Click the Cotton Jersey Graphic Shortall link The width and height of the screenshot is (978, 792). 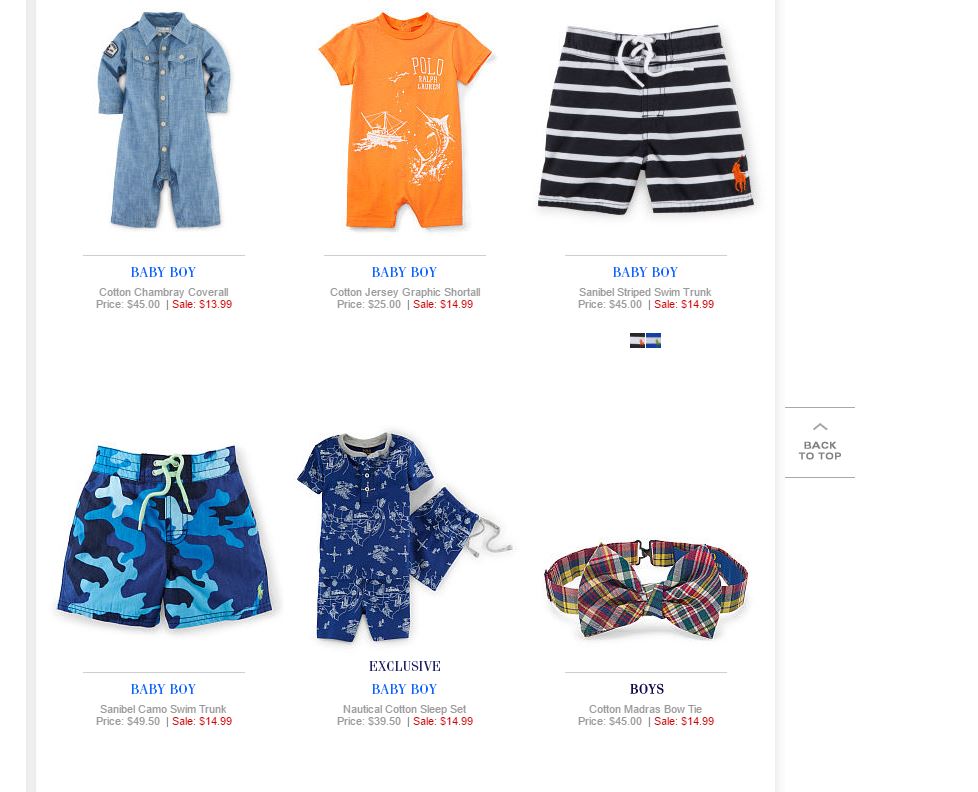pos(405,292)
